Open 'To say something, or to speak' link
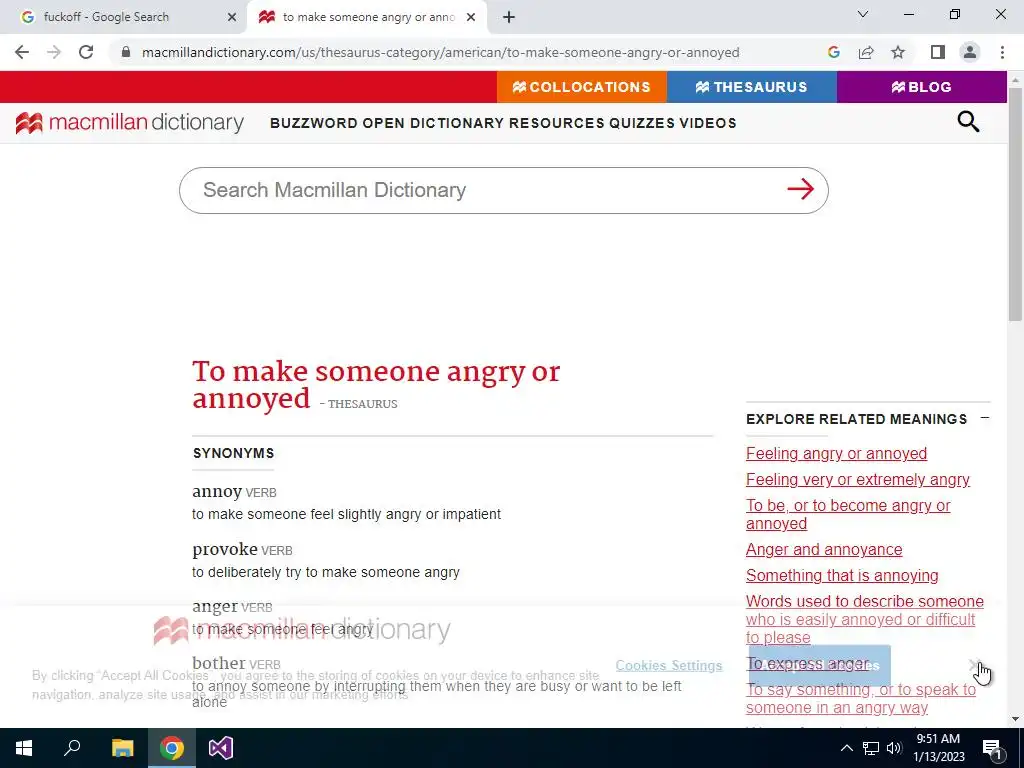Screen dimensions: 1024x768 tap(861, 698)
